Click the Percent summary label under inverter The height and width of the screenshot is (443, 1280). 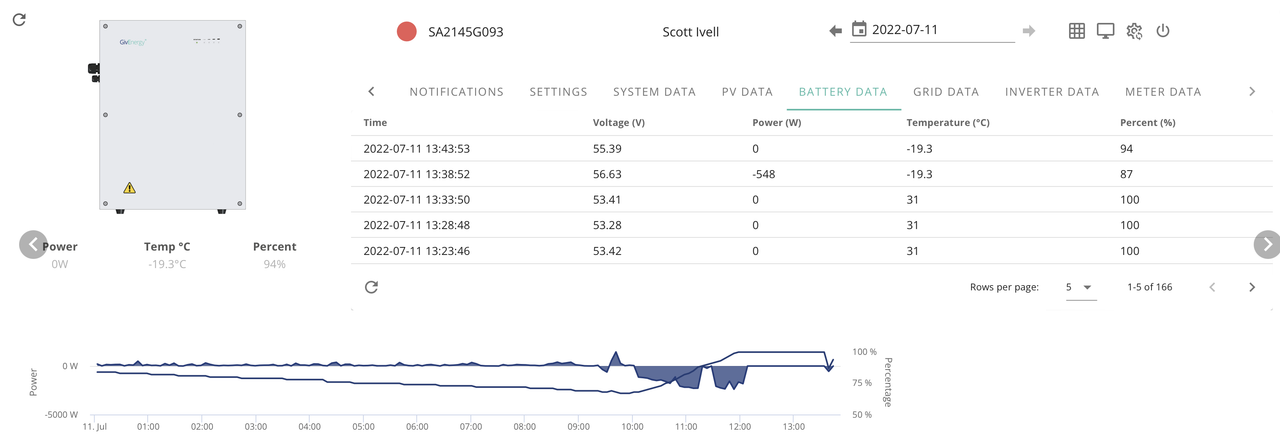[274, 247]
